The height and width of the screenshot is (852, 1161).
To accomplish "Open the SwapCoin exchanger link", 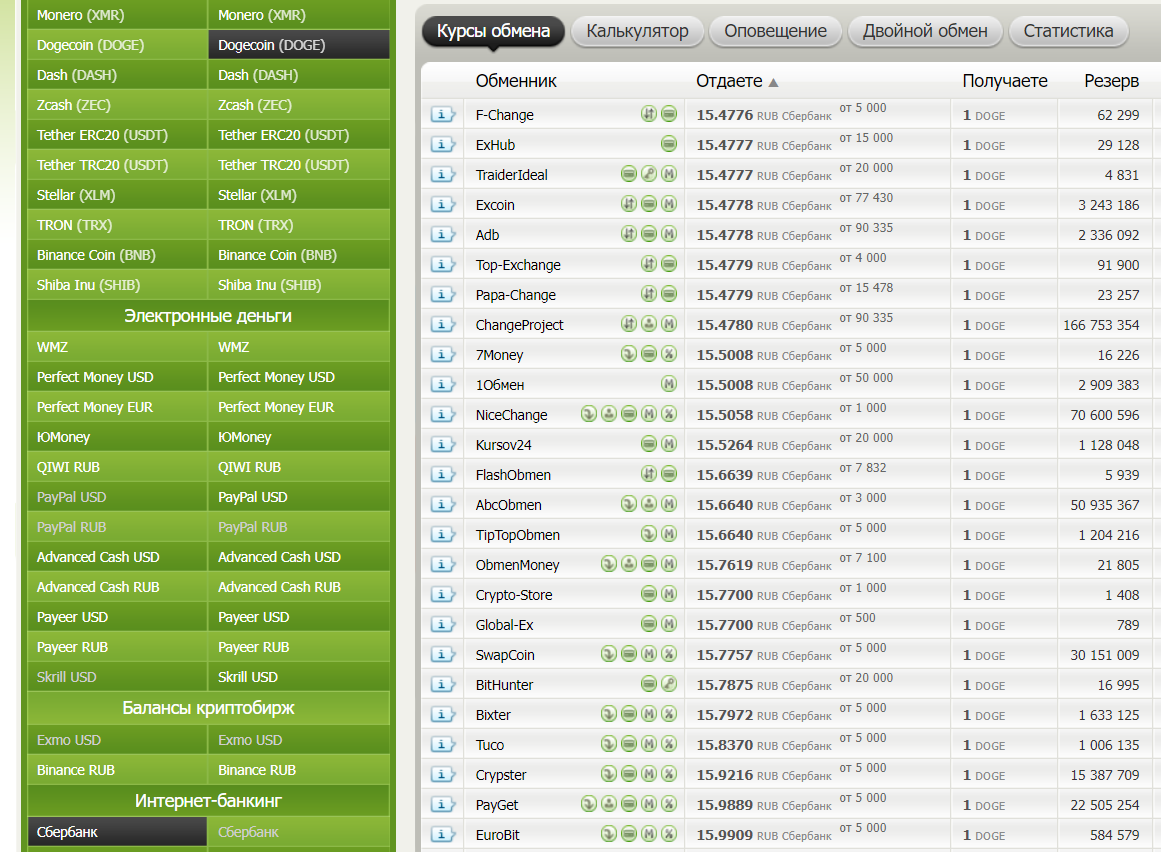I will [505, 655].
